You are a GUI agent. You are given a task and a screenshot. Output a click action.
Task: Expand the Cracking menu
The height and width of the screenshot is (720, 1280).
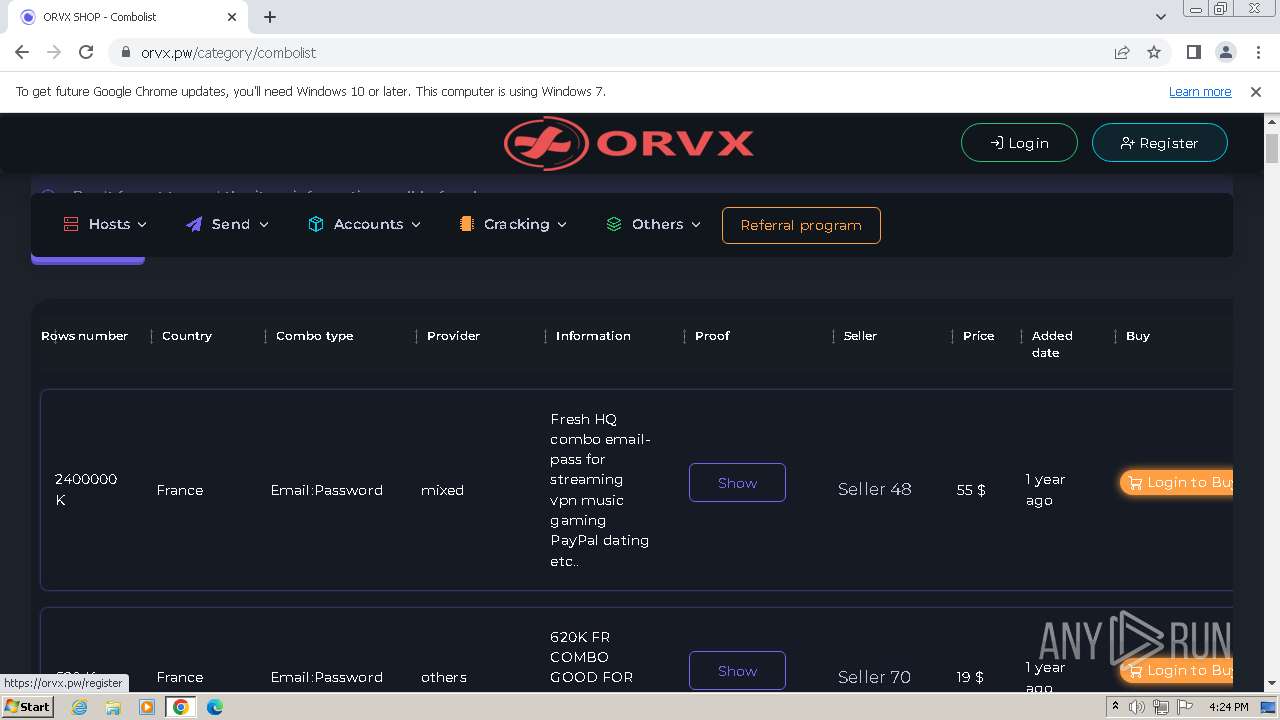click(x=513, y=224)
